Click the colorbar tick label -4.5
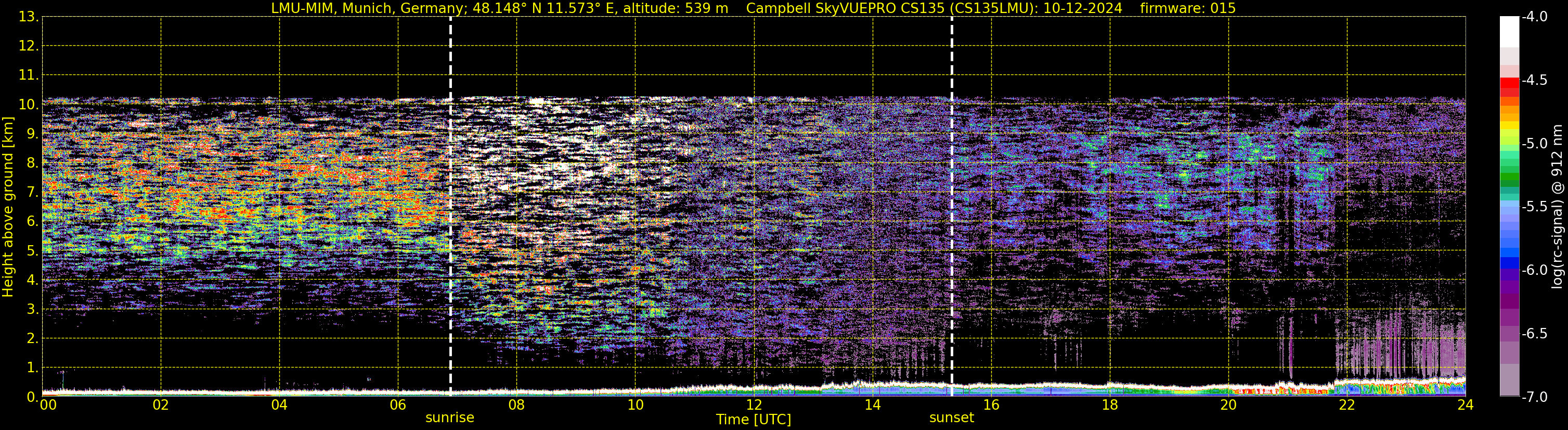1568x430 pixels. [x=1535, y=80]
